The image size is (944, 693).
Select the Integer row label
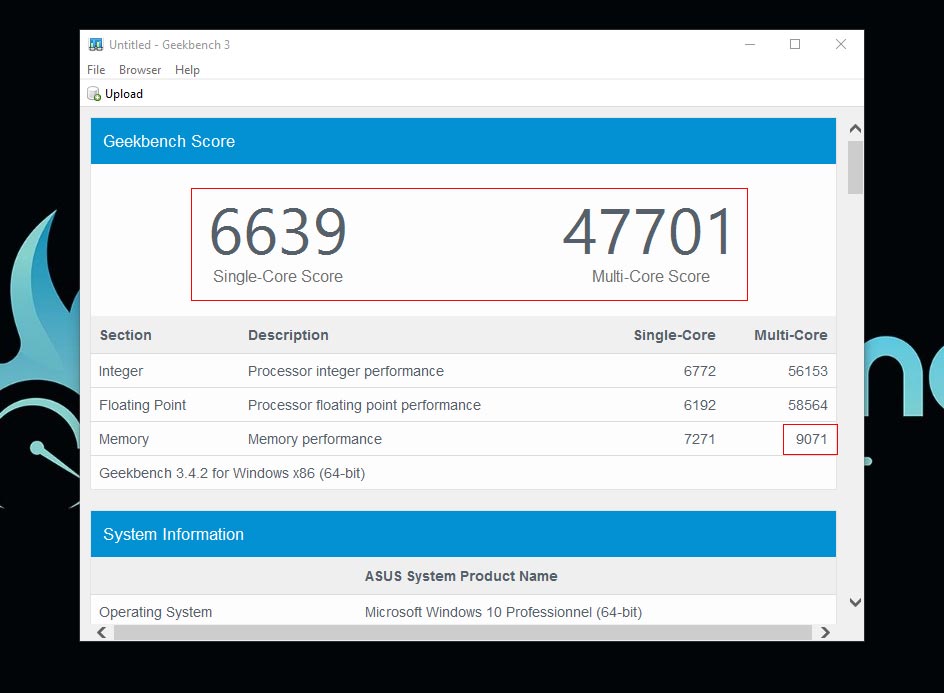[121, 371]
